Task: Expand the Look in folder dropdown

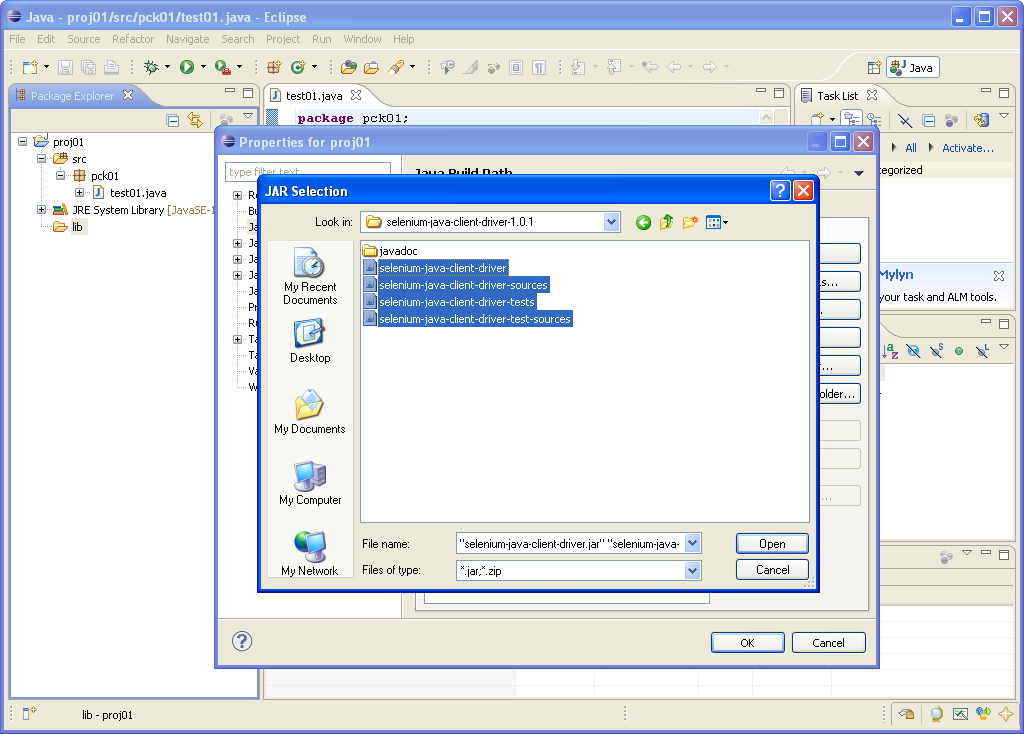Action: tap(611, 222)
